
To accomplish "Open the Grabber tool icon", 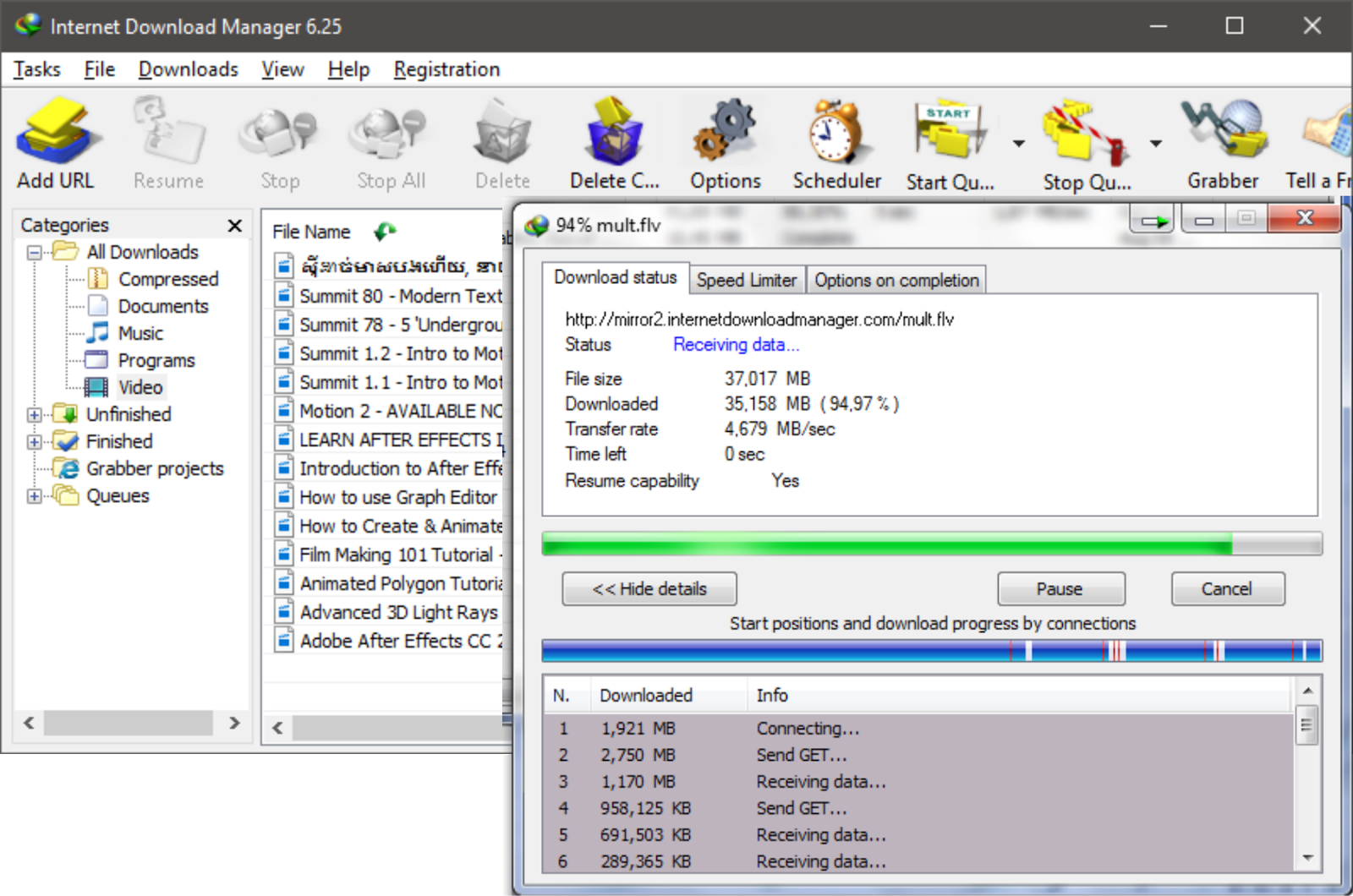I will pyautogui.click(x=1223, y=131).
